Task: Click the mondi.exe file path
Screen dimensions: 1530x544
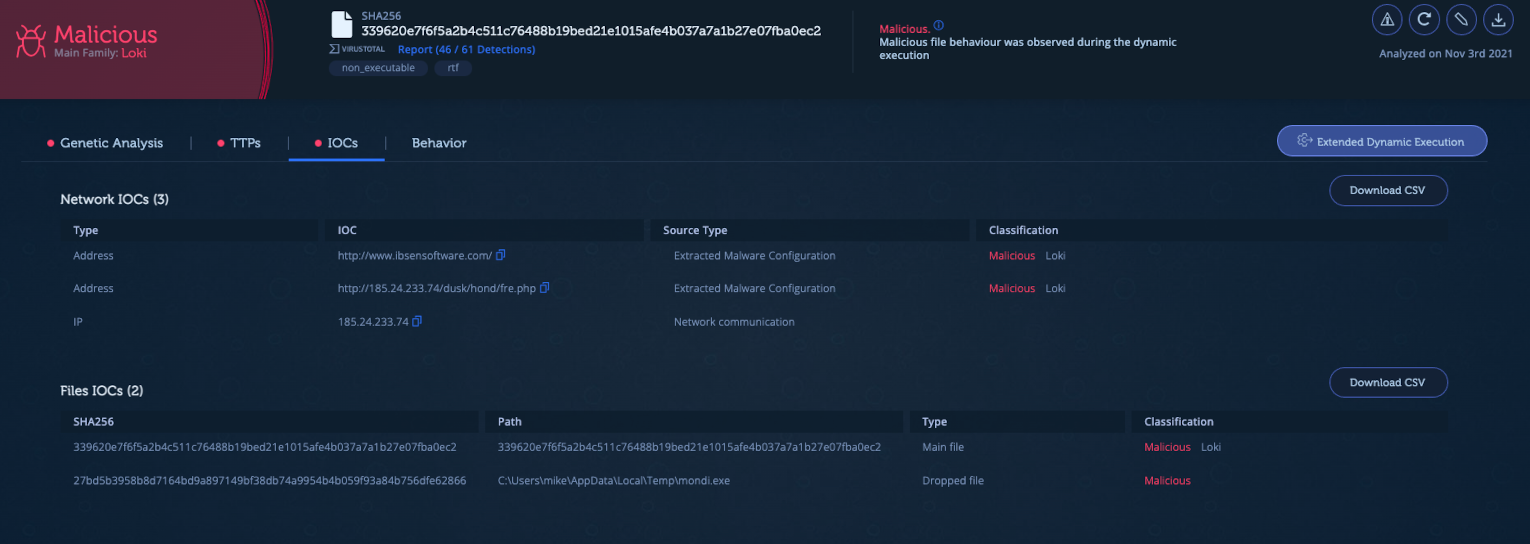Action: pyautogui.click(x=614, y=480)
